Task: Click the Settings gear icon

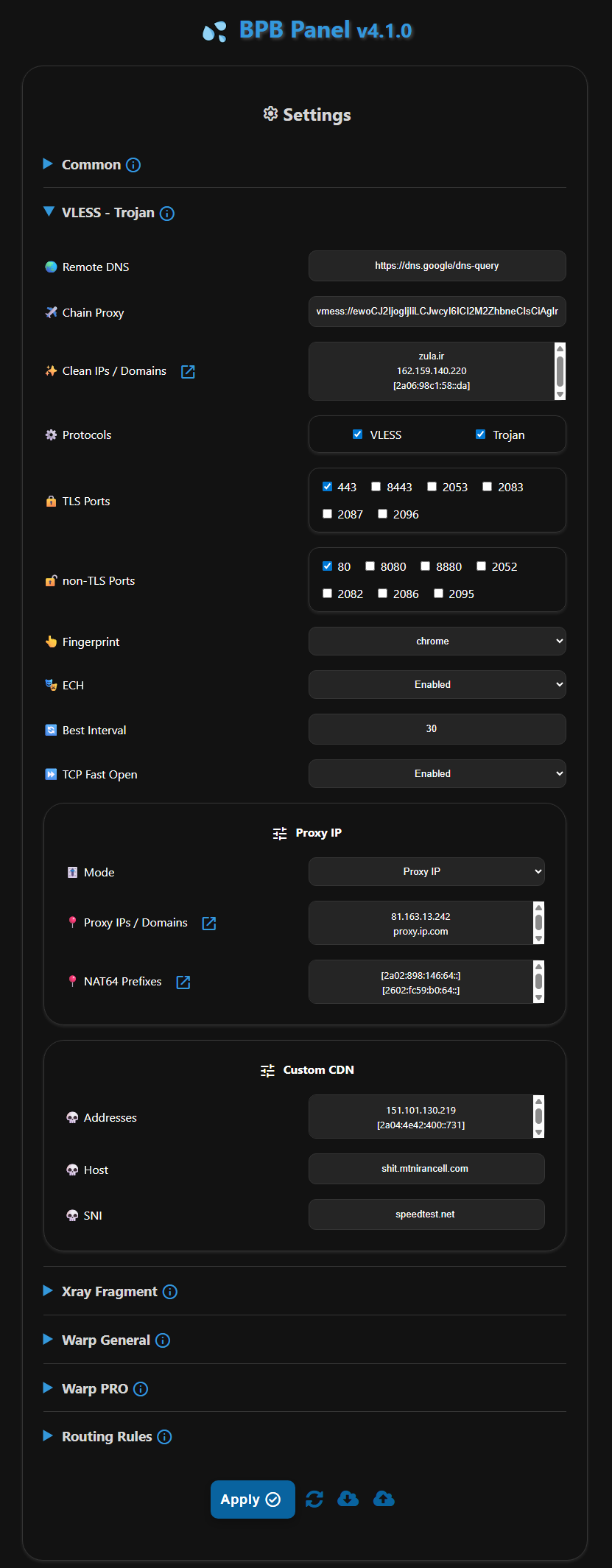Action: click(270, 113)
